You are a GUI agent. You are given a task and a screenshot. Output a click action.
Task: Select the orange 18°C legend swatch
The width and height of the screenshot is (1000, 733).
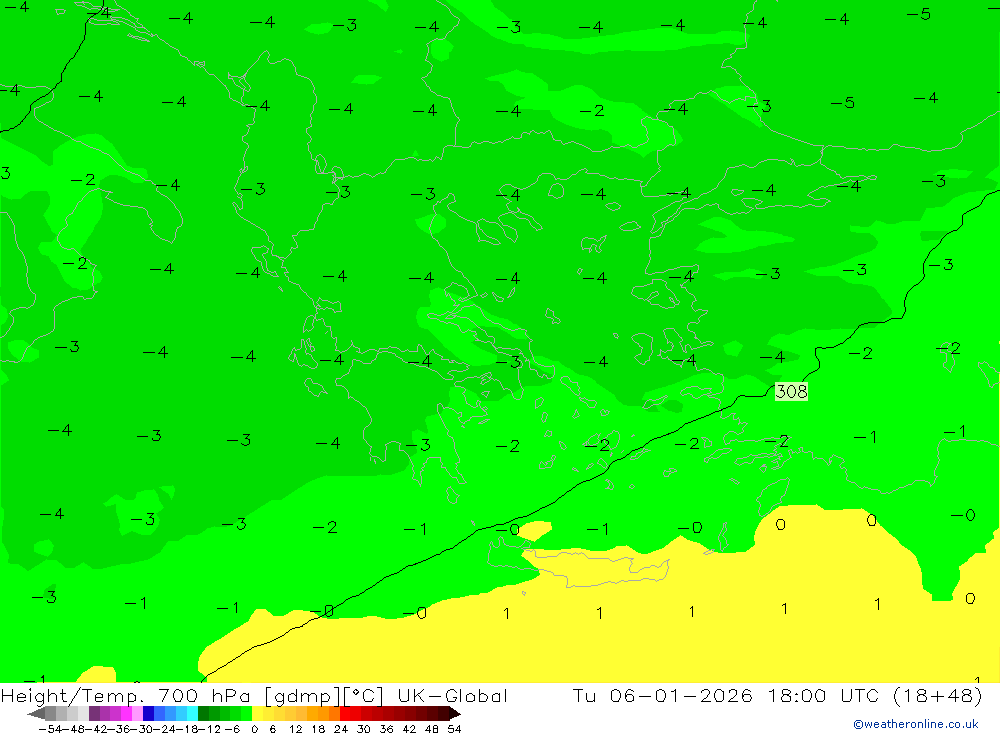tap(323, 713)
